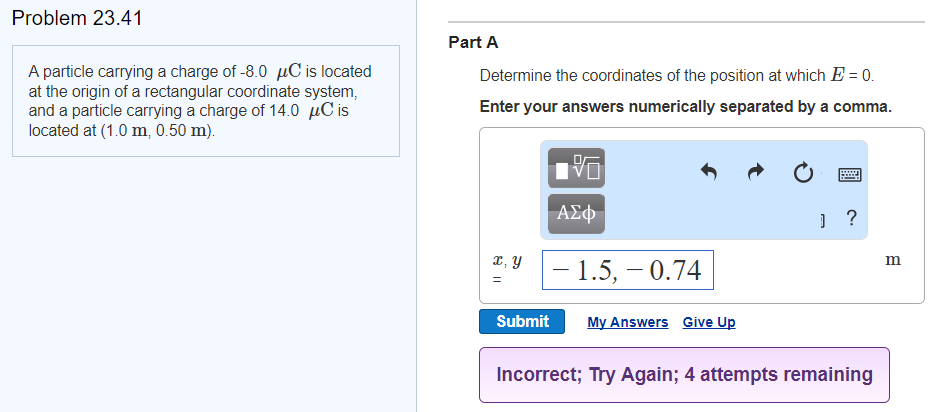This screenshot has width=937, height=412.
Task: Open the math templates square-root button
Action: click(x=576, y=168)
